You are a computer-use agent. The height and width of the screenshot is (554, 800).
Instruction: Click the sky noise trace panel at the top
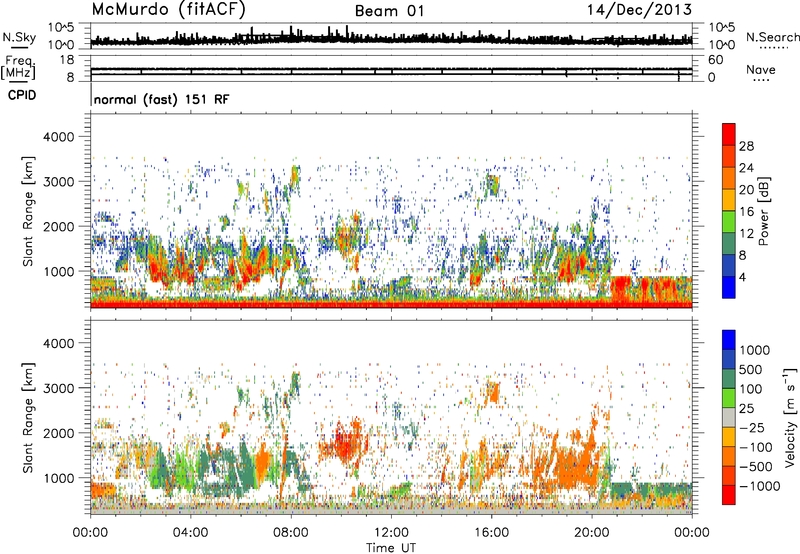[391, 37]
